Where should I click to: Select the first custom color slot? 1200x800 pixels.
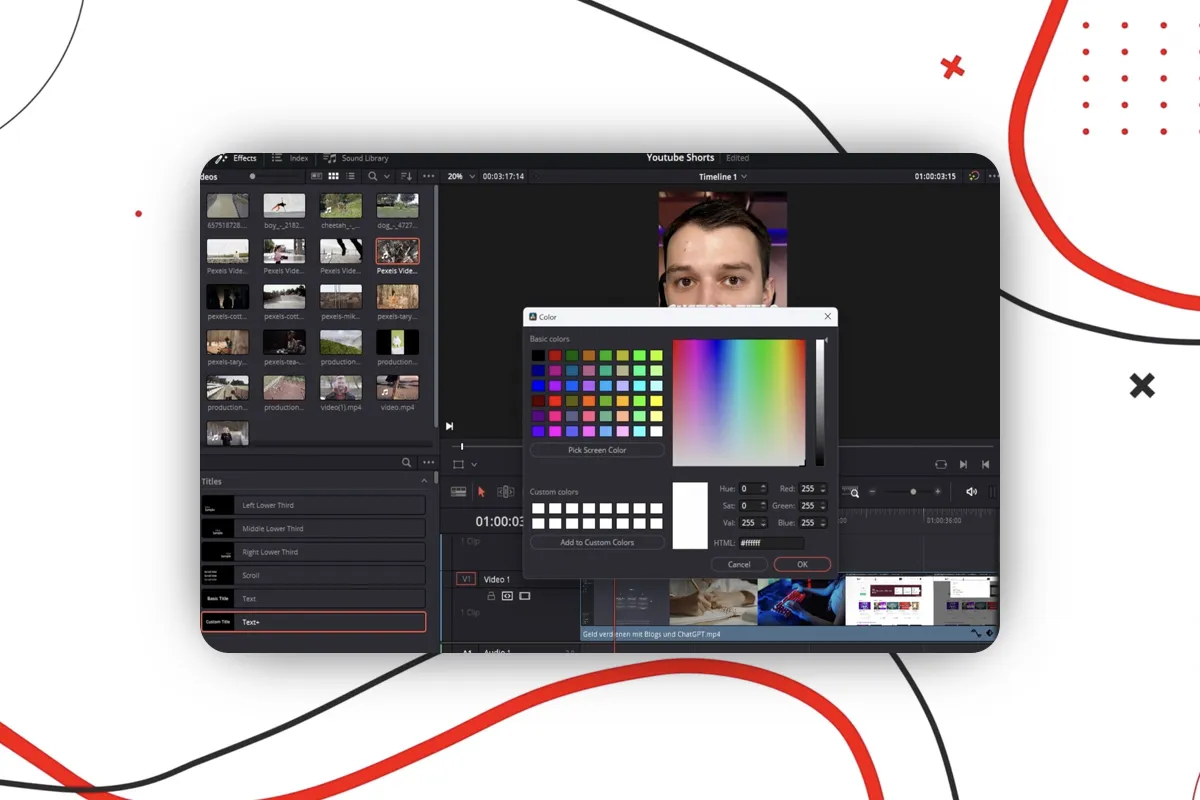(x=538, y=508)
